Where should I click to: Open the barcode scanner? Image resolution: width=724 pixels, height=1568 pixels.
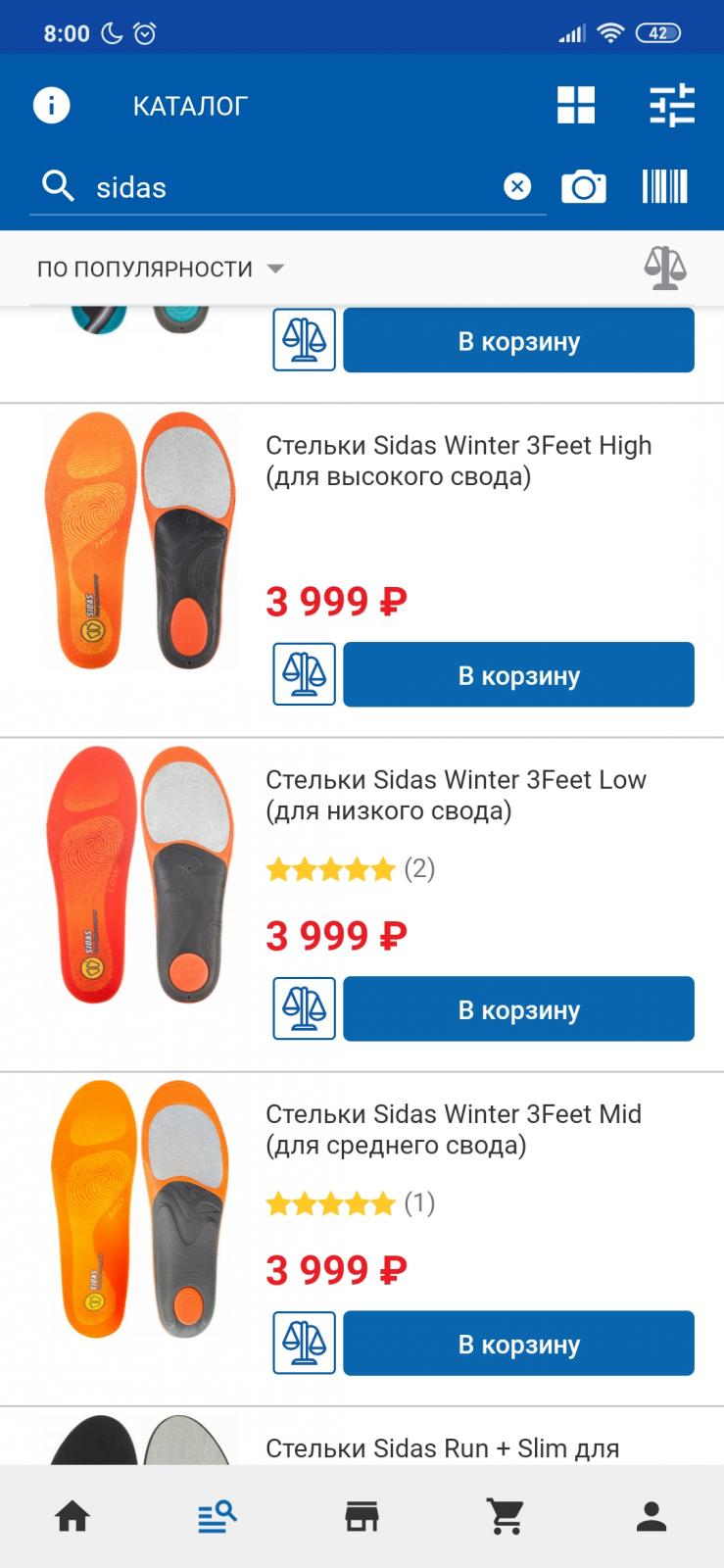665,186
